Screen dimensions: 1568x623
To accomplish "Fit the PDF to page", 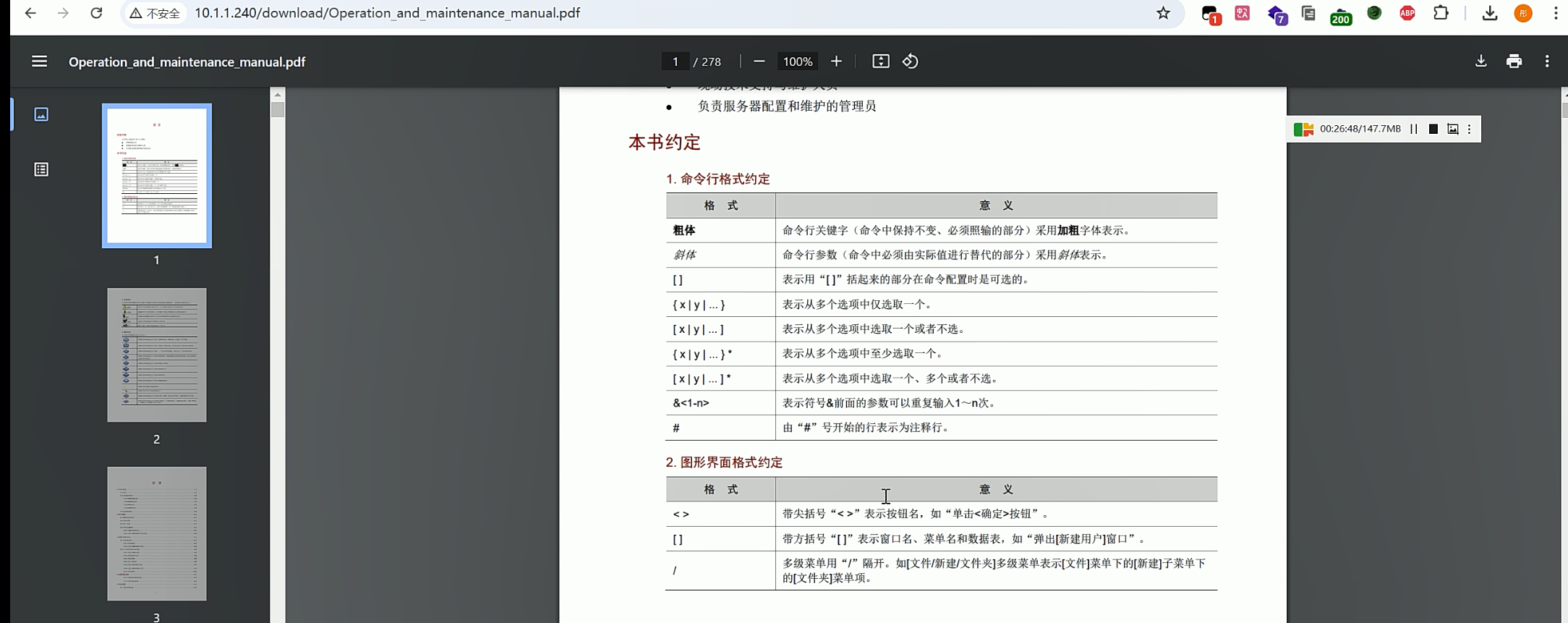I will (x=880, y=62).
